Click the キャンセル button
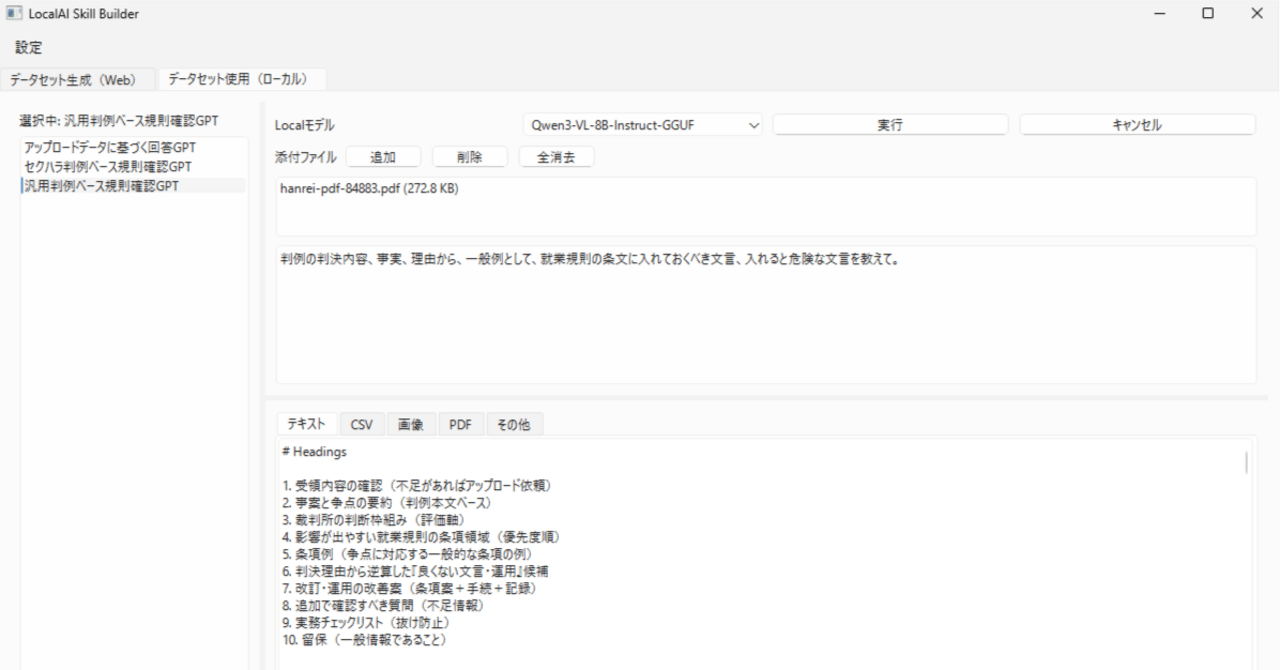This screenshot has height=670, width=1280. [x=1137, y=125]
